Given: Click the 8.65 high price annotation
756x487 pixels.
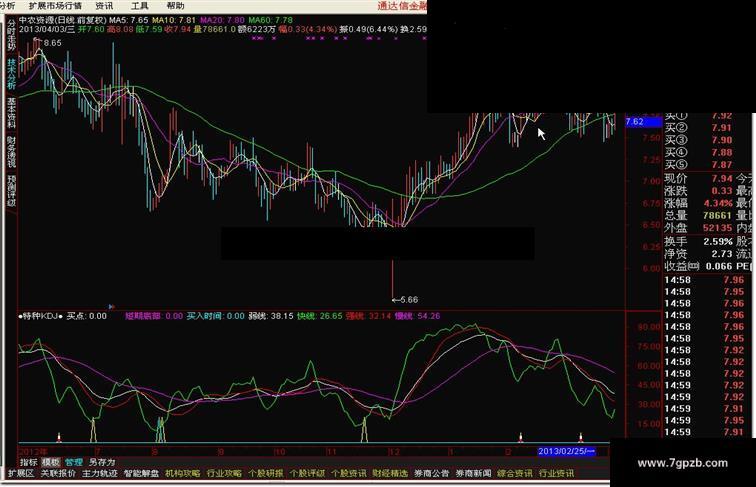Looking at the screenshot, I should (52, 43).
